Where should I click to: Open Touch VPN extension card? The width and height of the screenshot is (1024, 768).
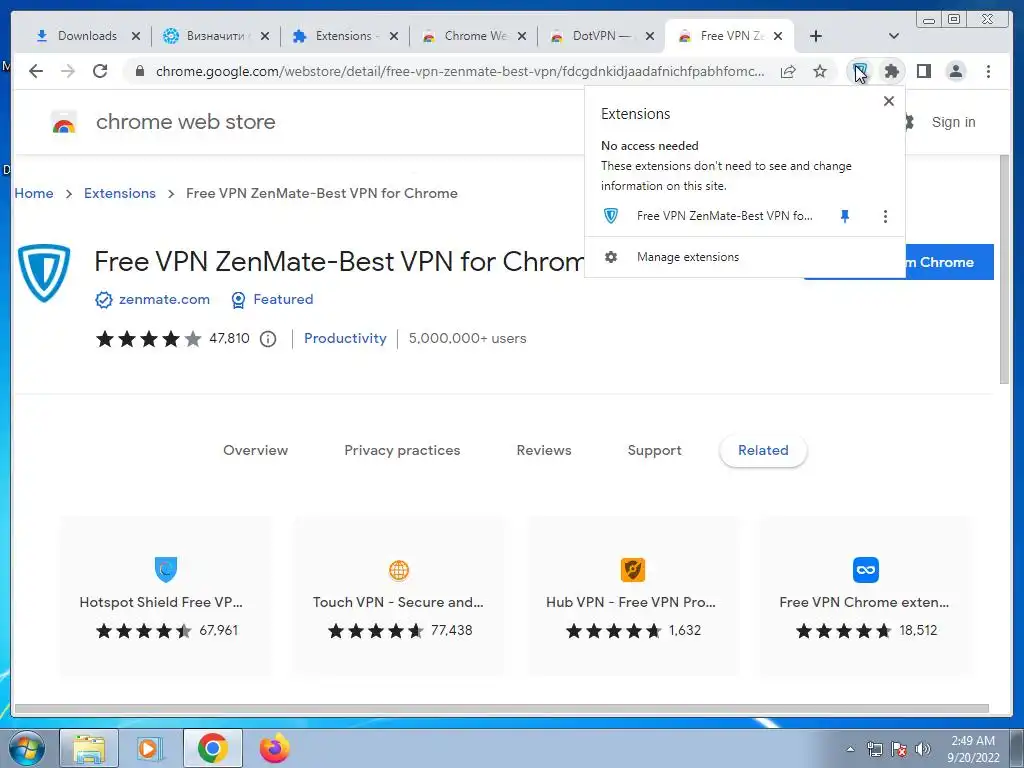(x=399, y=596)
